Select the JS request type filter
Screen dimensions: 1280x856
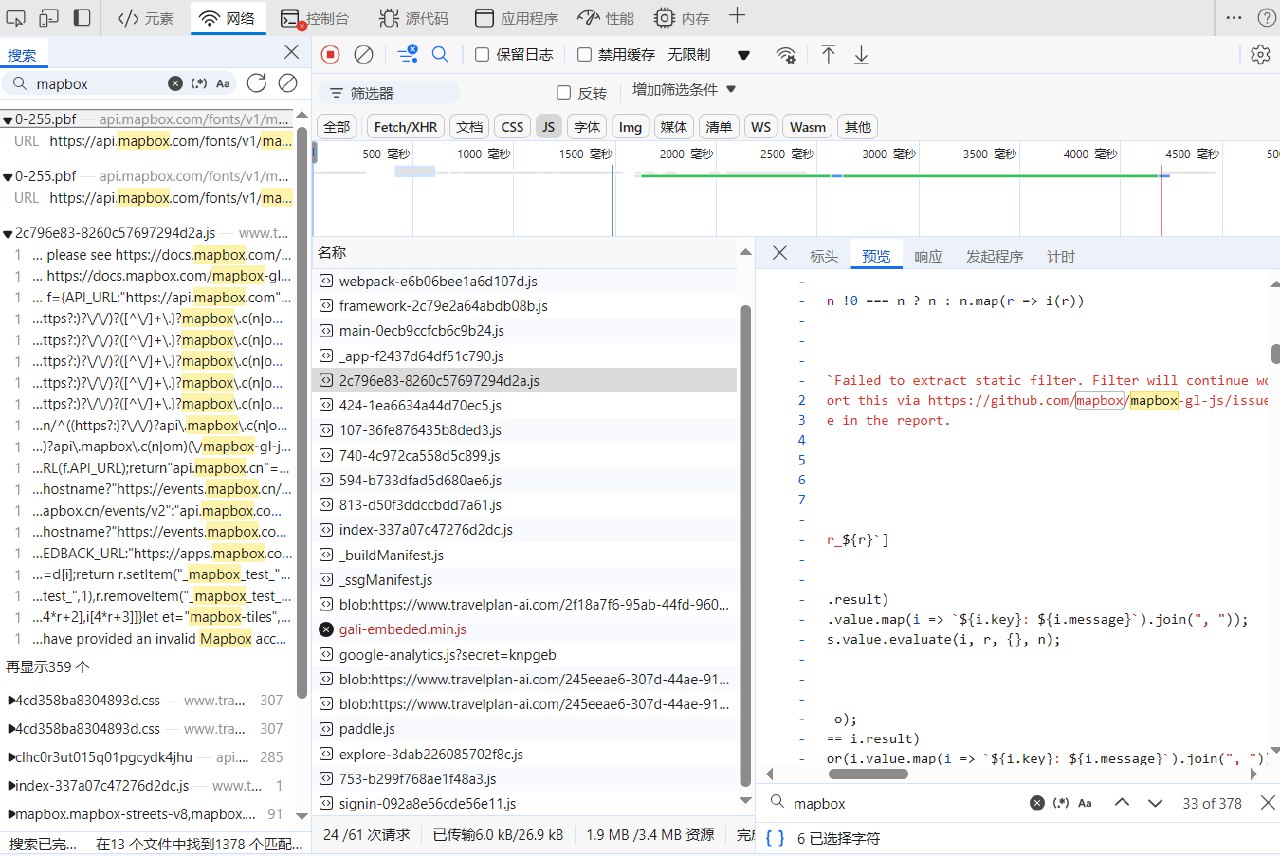point(548,127)
